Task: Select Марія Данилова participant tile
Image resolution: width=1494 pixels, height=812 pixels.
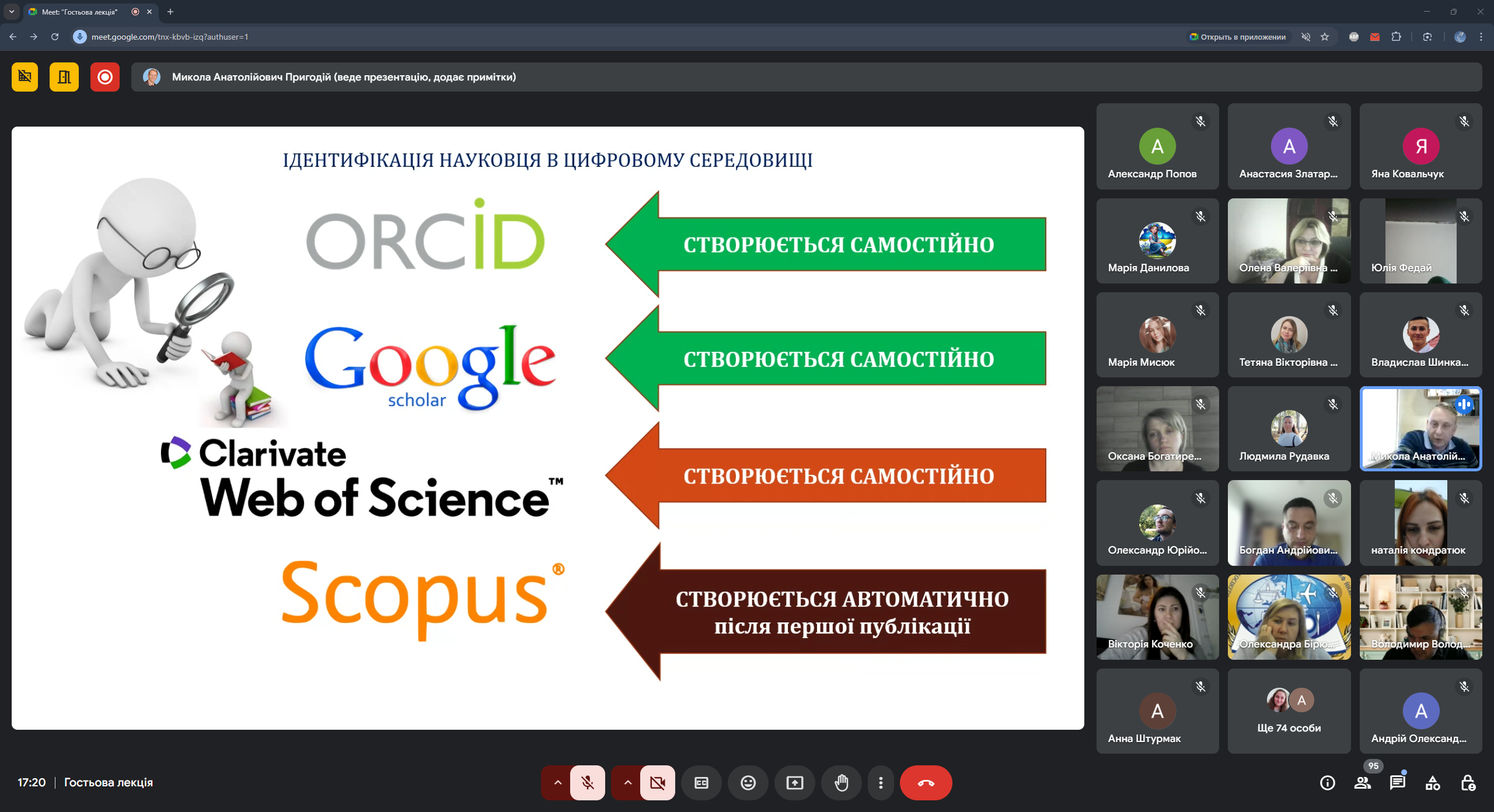Action: [x=1157, y=241]
